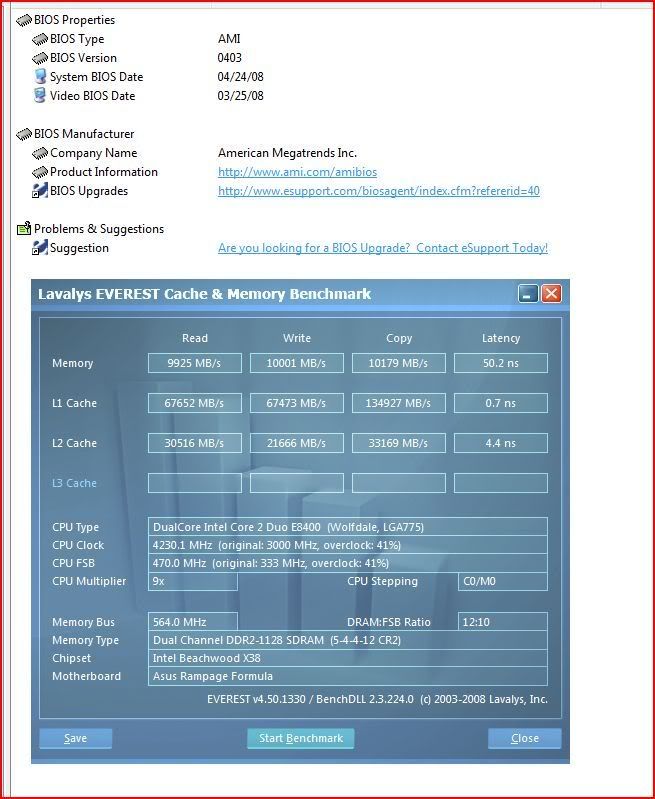Click the CPU Stepping C0/M0 field

coord(503,581)
